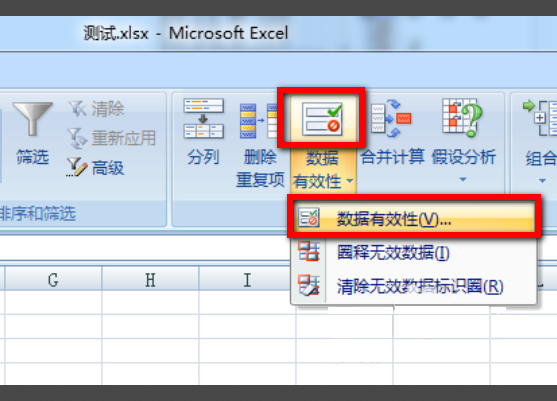The width and height of the screenshot is (557, 401).
Task: Expand the 组合 dropdown arrow
Action: (x=542, y=181)
